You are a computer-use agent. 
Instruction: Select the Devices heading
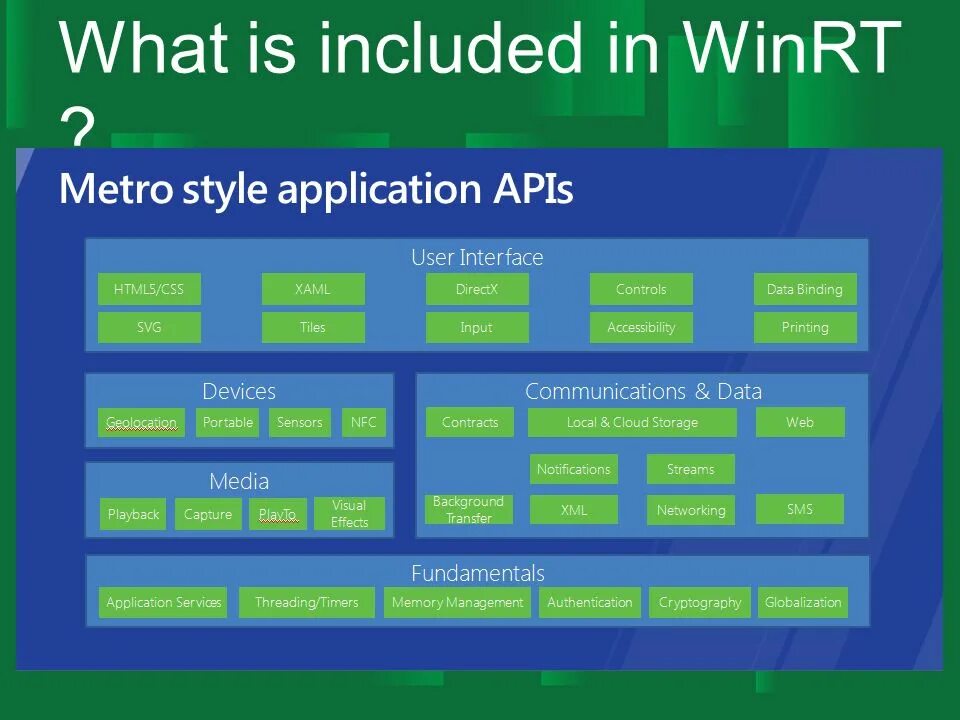239,391
